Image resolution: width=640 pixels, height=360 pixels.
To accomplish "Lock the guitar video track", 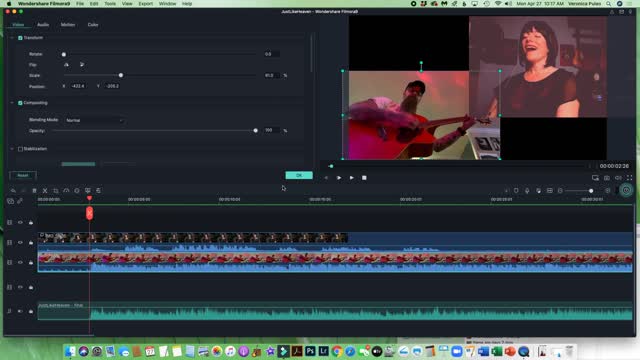I will coord(31,262).
